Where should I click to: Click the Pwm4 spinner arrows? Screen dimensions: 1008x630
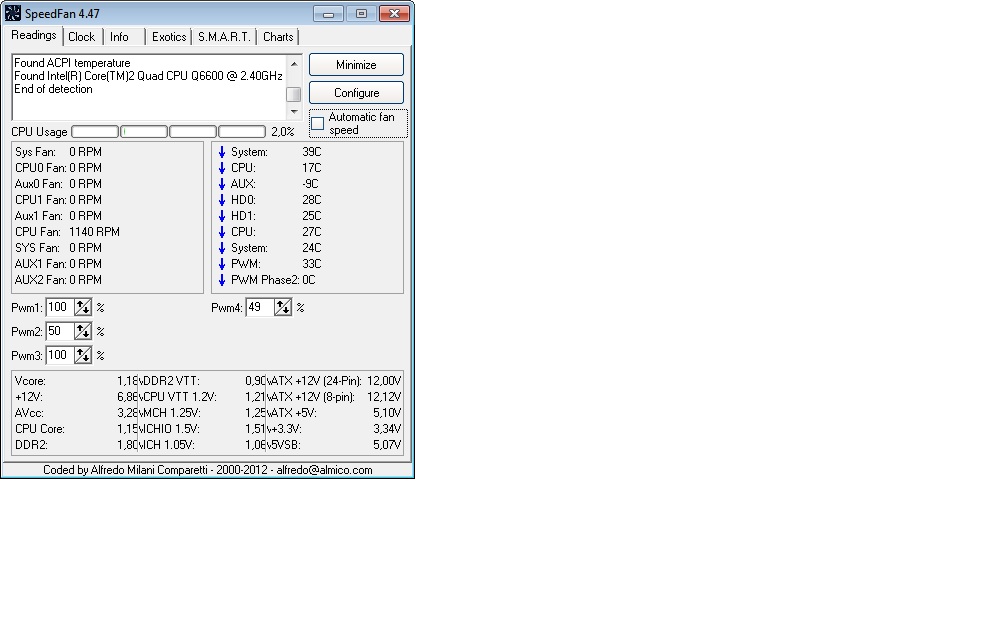click(x=283, y=307)
